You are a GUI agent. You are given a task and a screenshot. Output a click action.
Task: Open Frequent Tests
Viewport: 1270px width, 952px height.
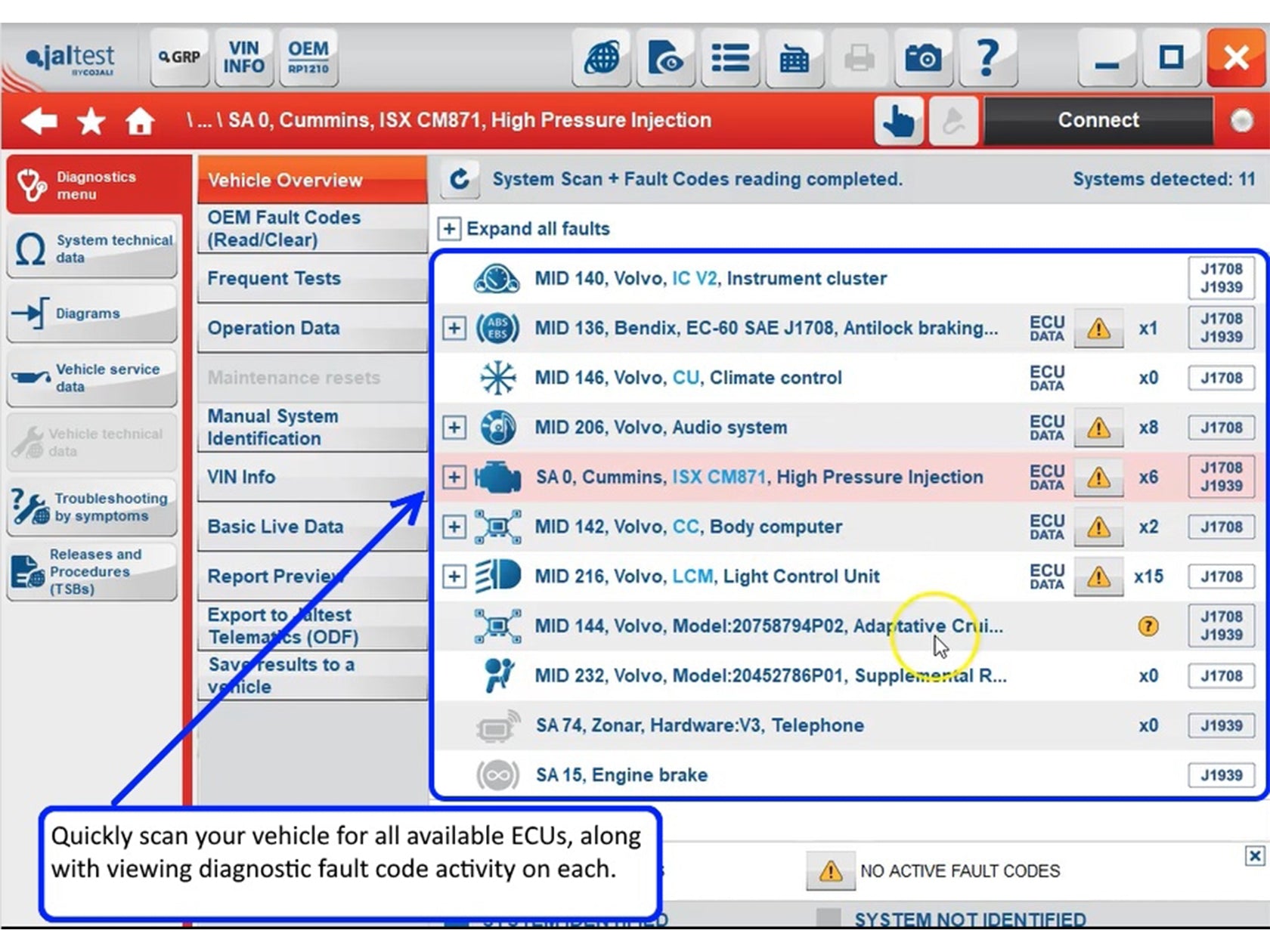(x=312, y=278)
